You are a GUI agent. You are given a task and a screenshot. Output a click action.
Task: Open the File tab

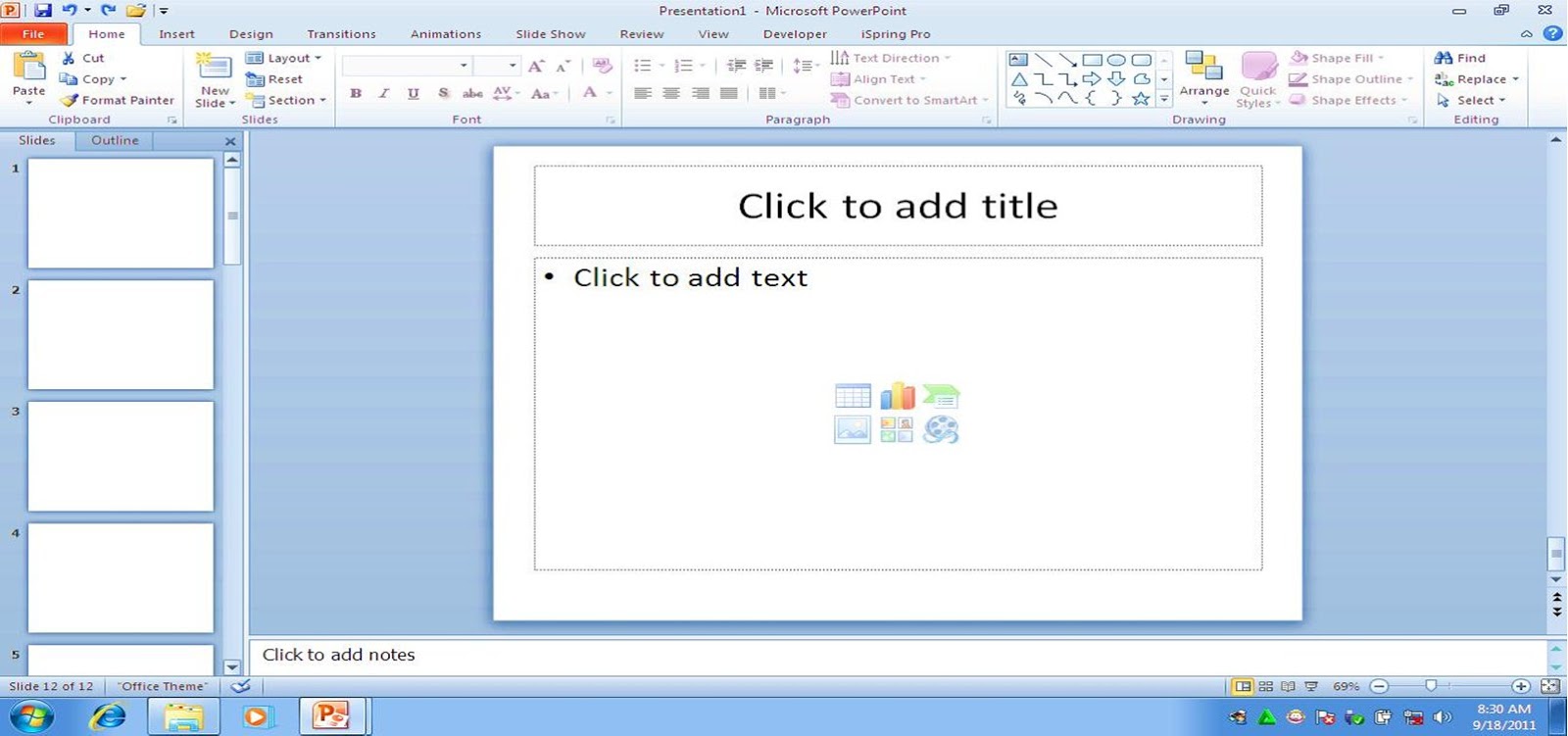tap(33, 34)
